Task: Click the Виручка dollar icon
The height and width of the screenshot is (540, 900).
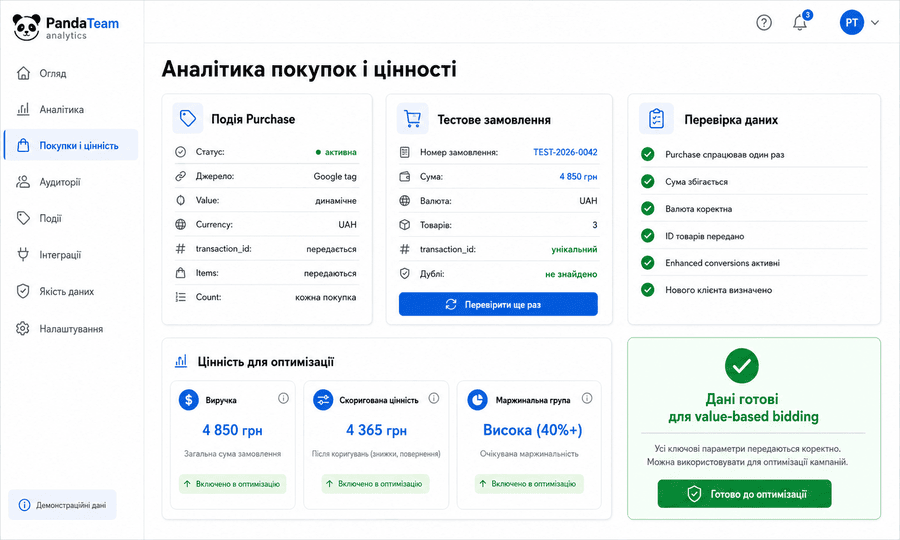Action: (x=188, y=399)
